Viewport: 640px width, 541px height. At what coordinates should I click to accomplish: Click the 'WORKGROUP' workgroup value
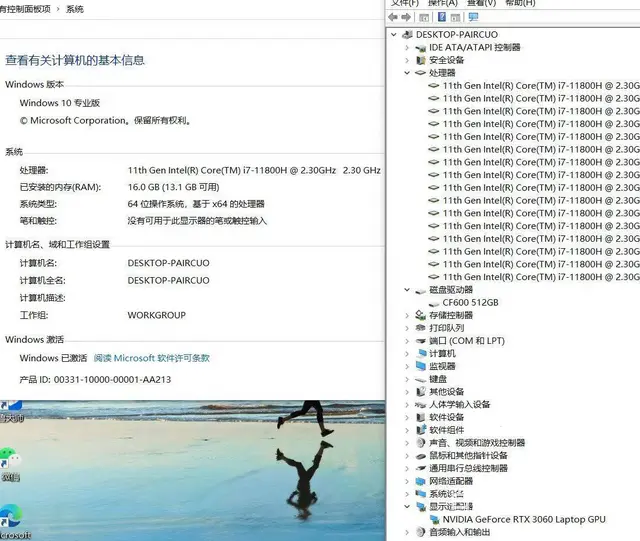157,315
